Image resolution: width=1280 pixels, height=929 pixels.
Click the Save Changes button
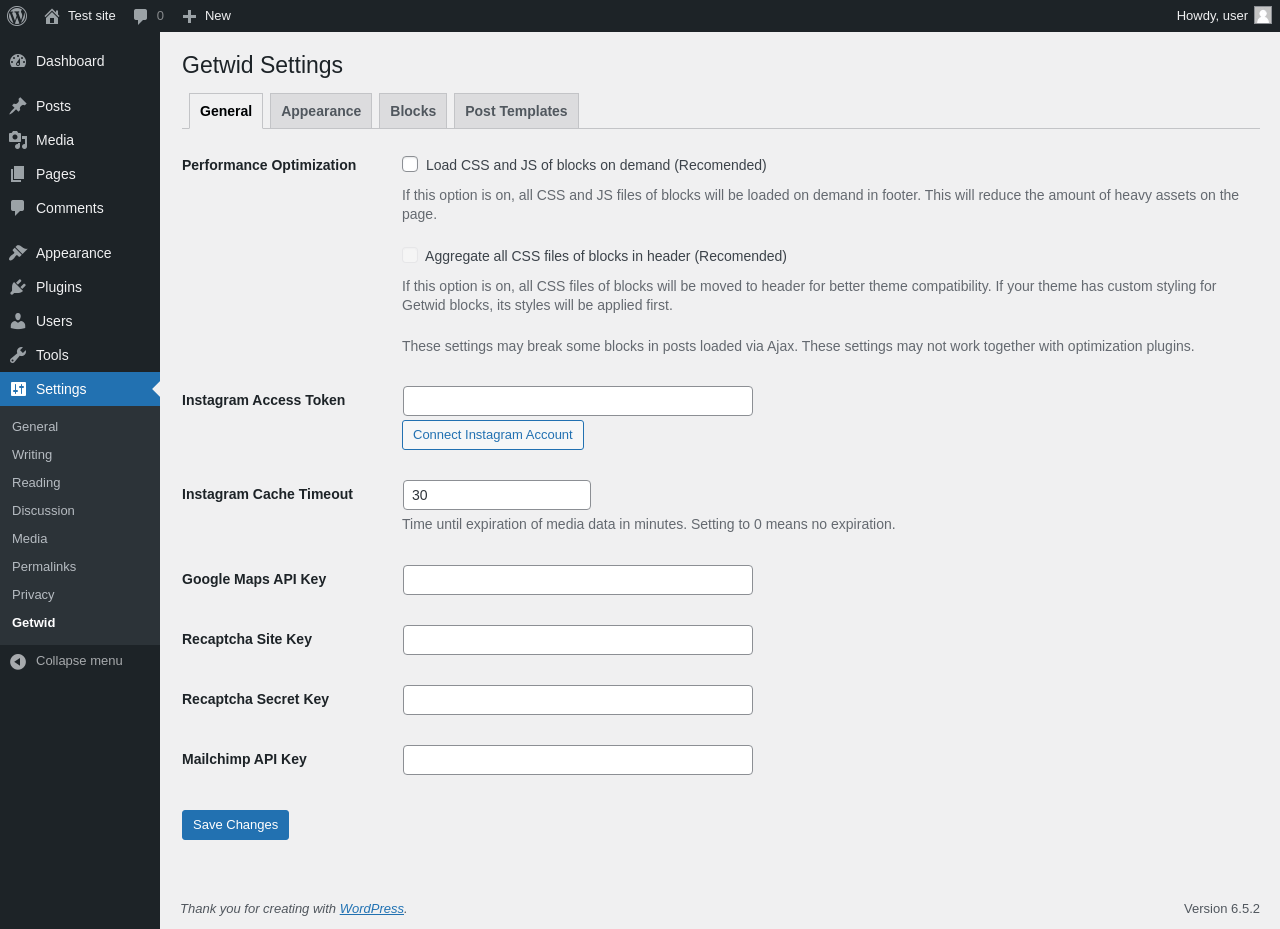235,825
